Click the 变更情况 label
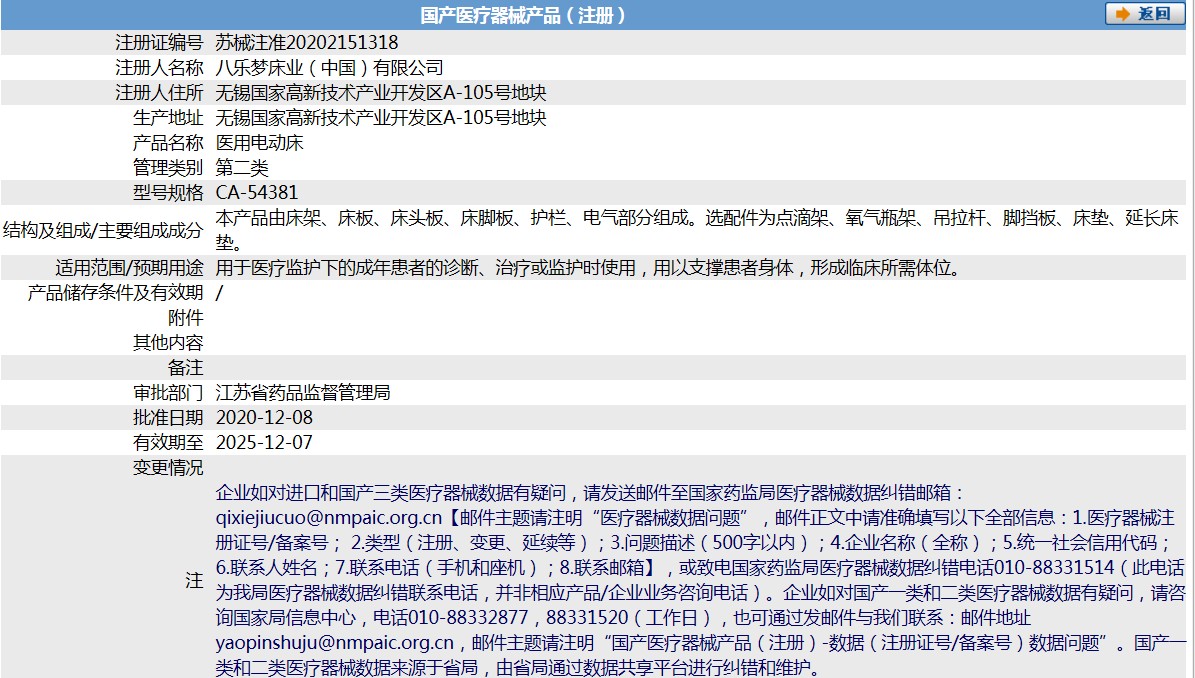 [x=168, y=468]
